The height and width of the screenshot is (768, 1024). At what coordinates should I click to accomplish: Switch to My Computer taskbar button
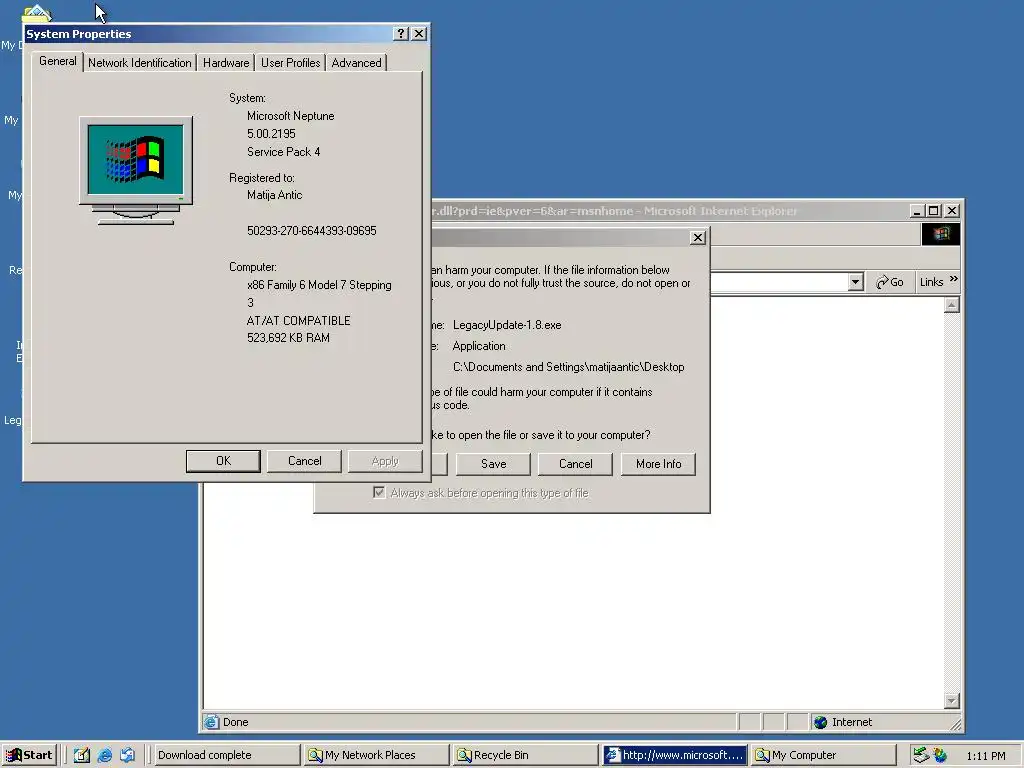click(823, 755)
